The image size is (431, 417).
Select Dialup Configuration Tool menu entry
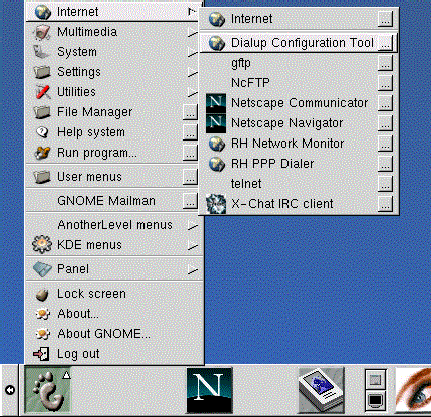pyautogui.click(x=298, y=43)
